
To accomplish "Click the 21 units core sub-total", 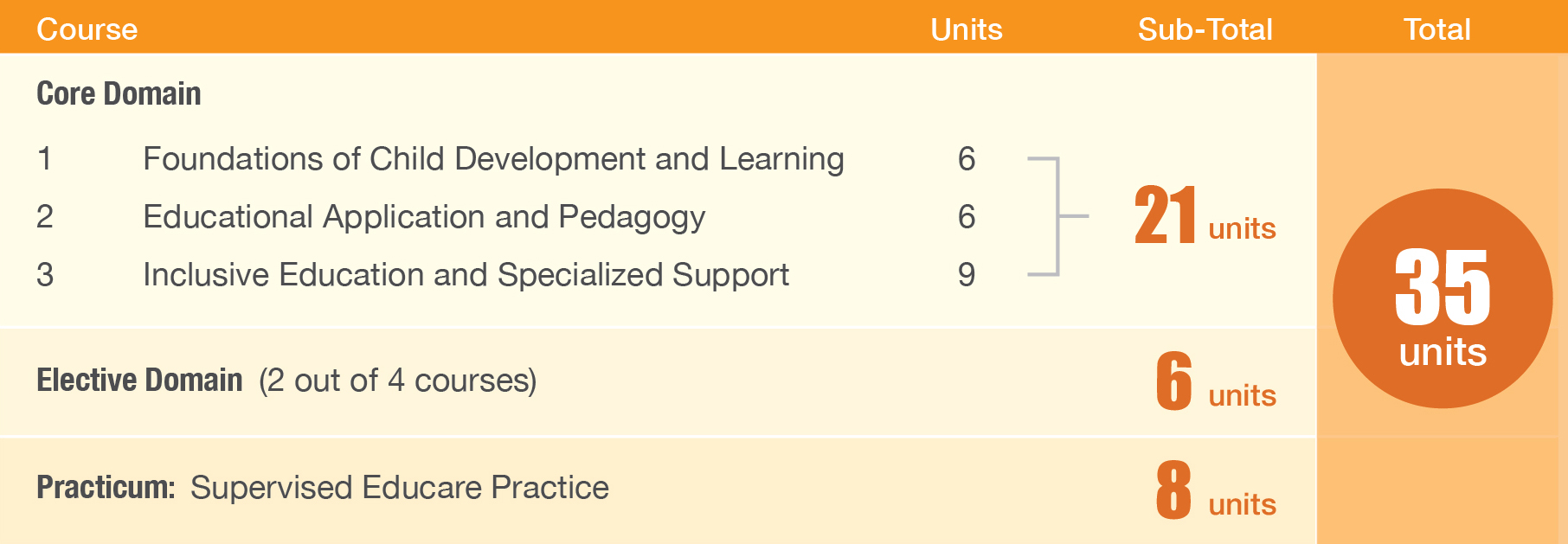I will pos(1205,217).
